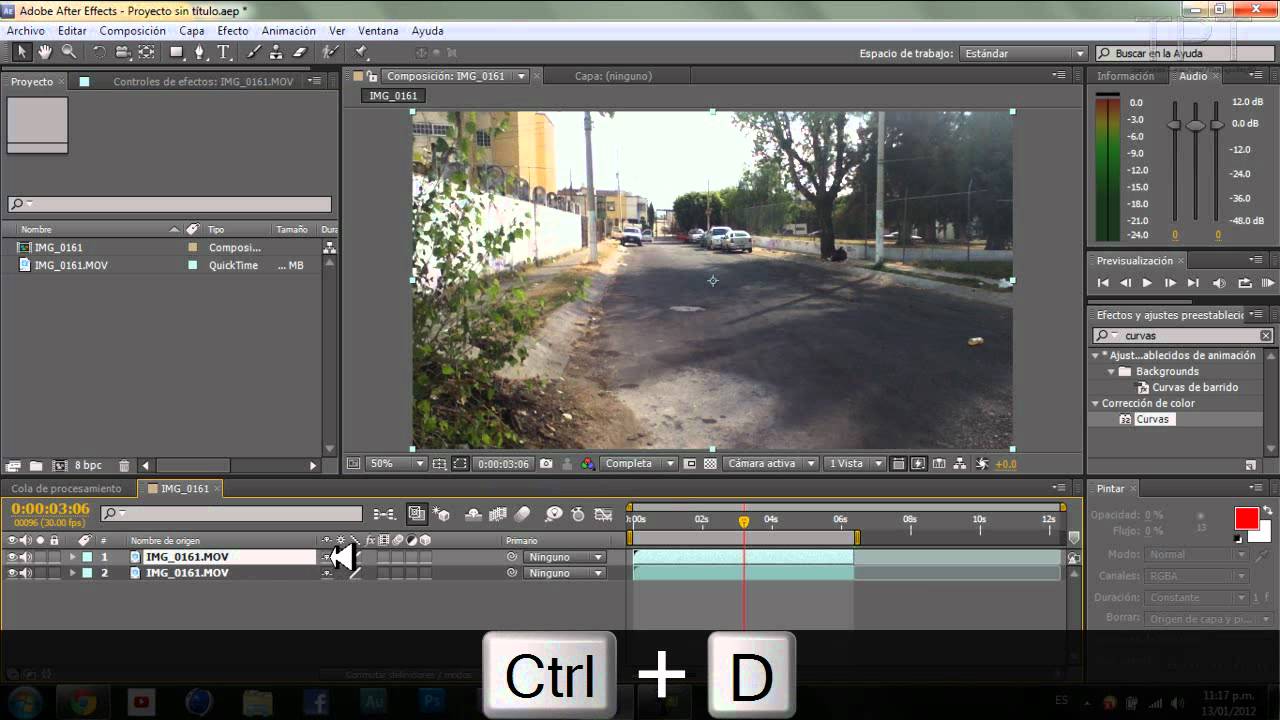This screenshot has height=720, width=1280.
Task: Open the Ventana menu
Action: coord(378,31)
